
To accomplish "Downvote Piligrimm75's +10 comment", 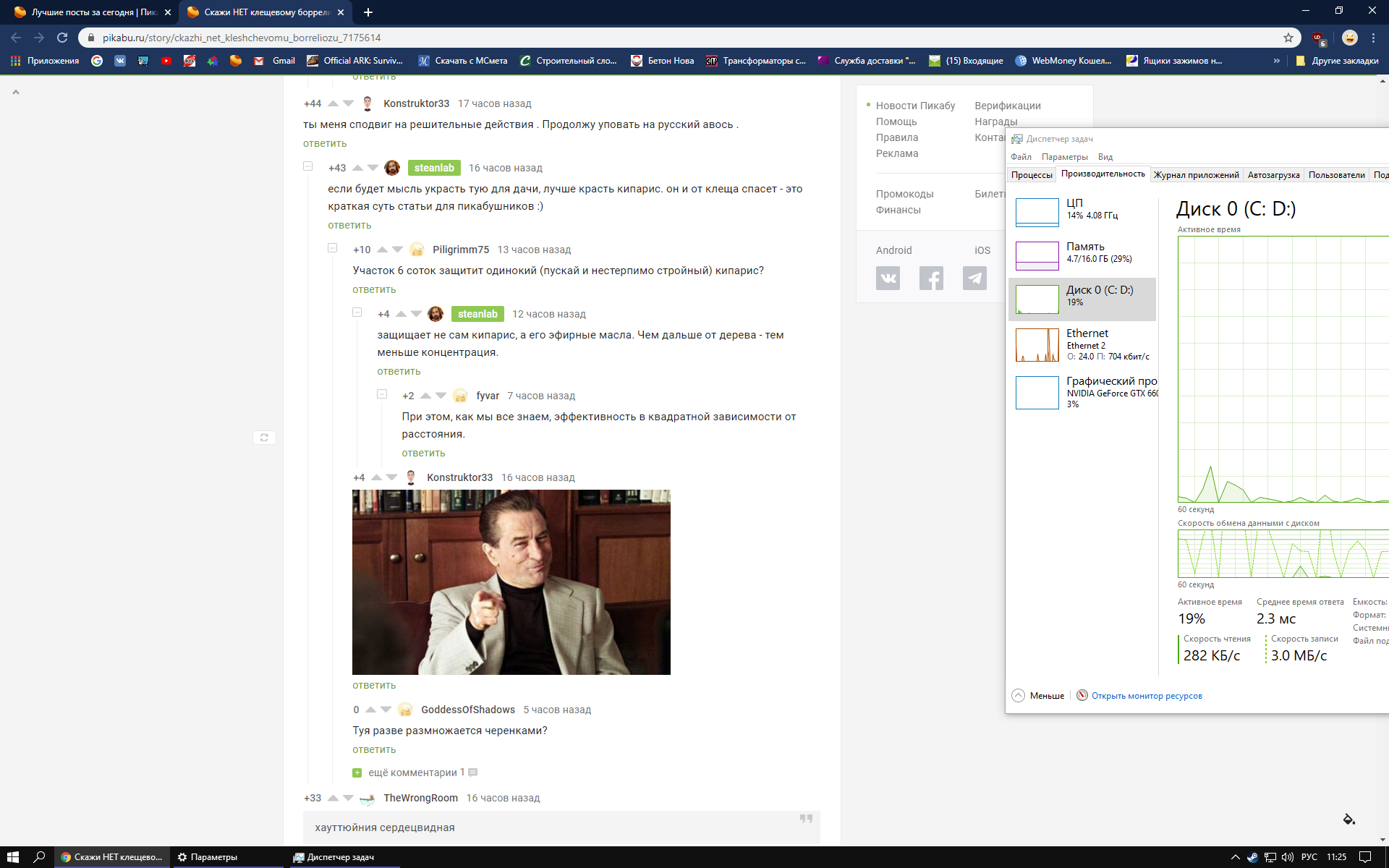I will coord(397,250).
